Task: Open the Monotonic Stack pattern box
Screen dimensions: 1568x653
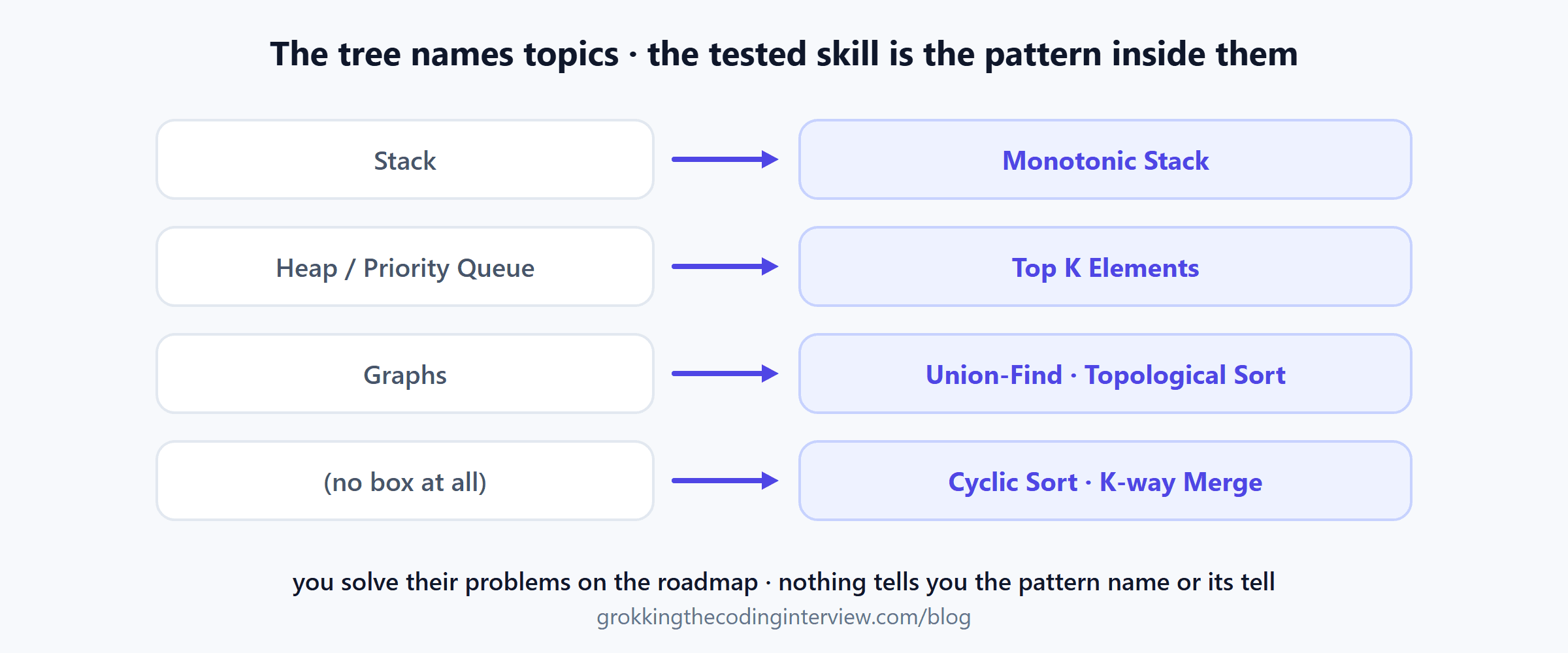Action: [1105, 159]
